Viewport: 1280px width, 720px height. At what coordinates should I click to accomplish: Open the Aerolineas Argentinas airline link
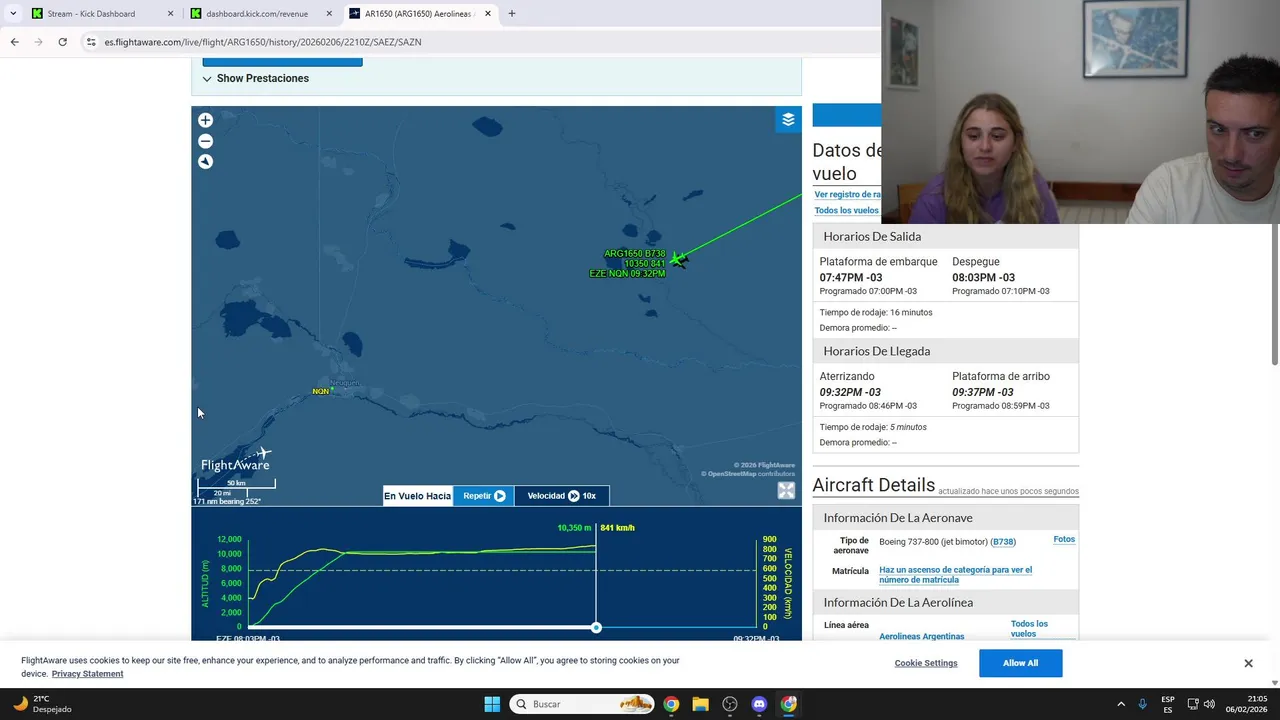click(x=922, y=636)
